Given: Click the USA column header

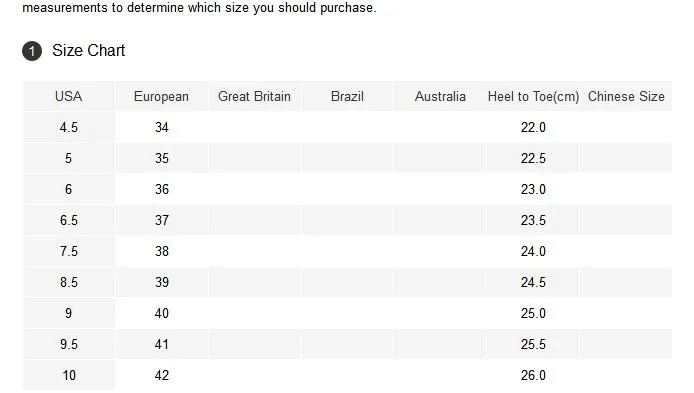Looking at the screenshot, I should pyautogui.click(x=69, y=96).
